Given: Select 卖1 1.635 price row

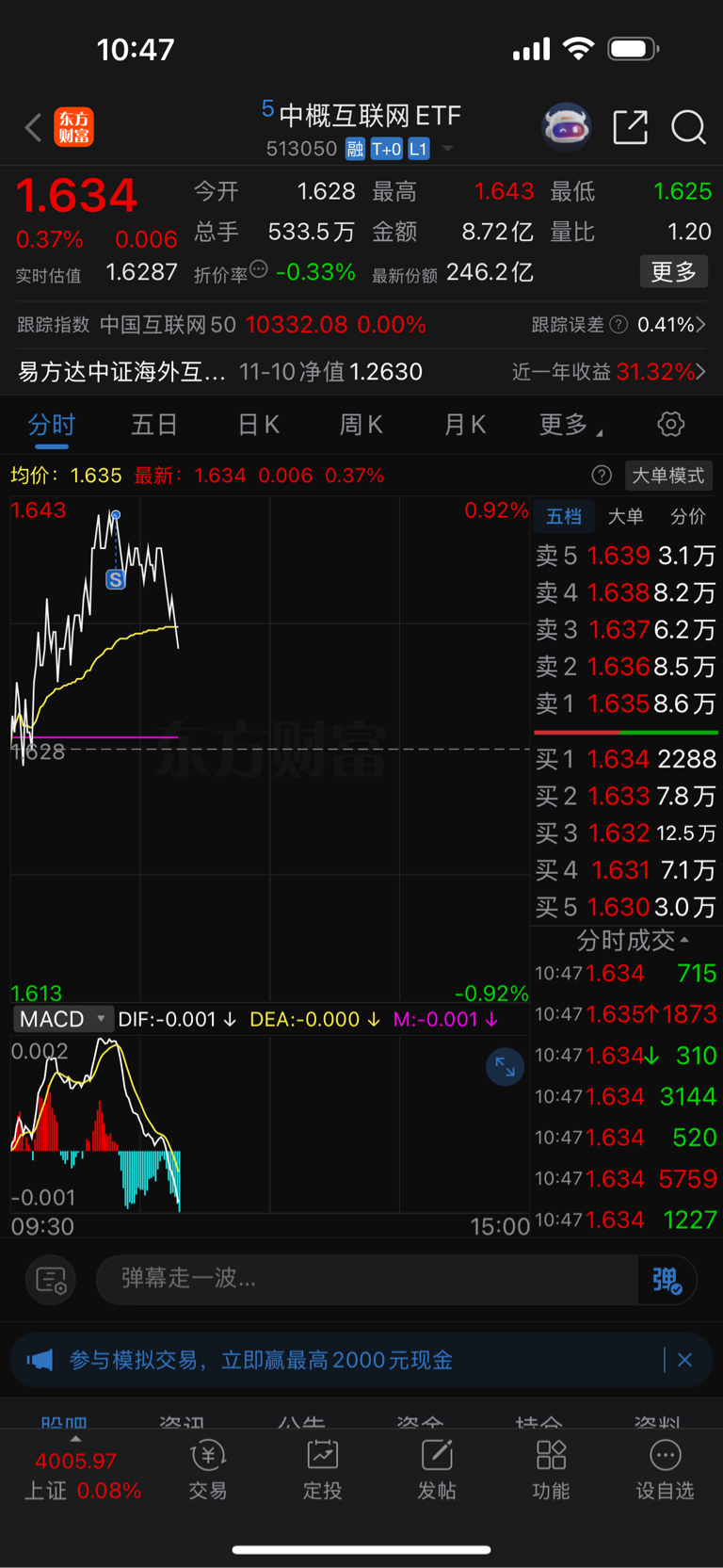Looking at the screenshot, I should click(x=625, y=703).
